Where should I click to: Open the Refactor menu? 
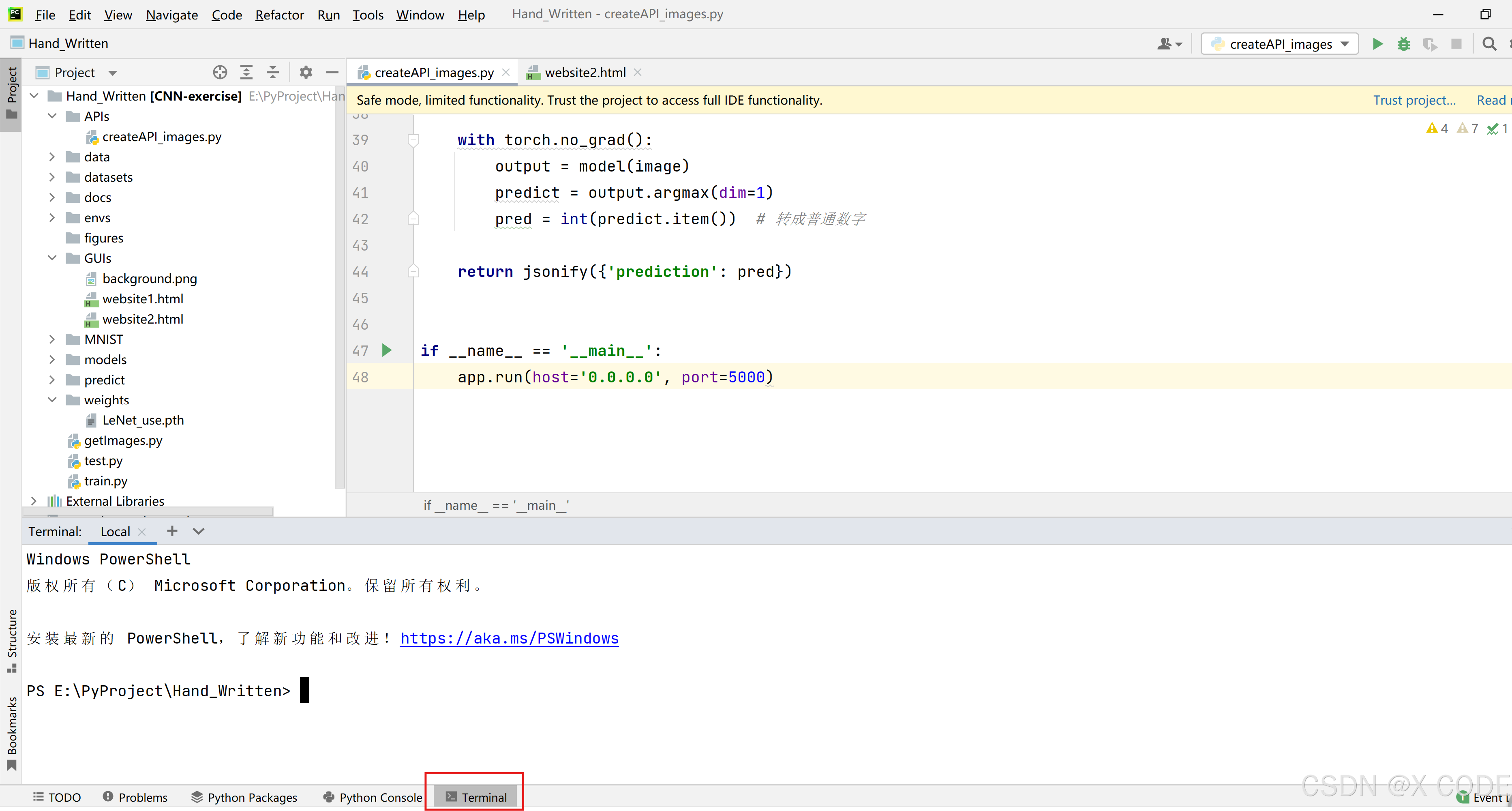click(x=279, y=15)
